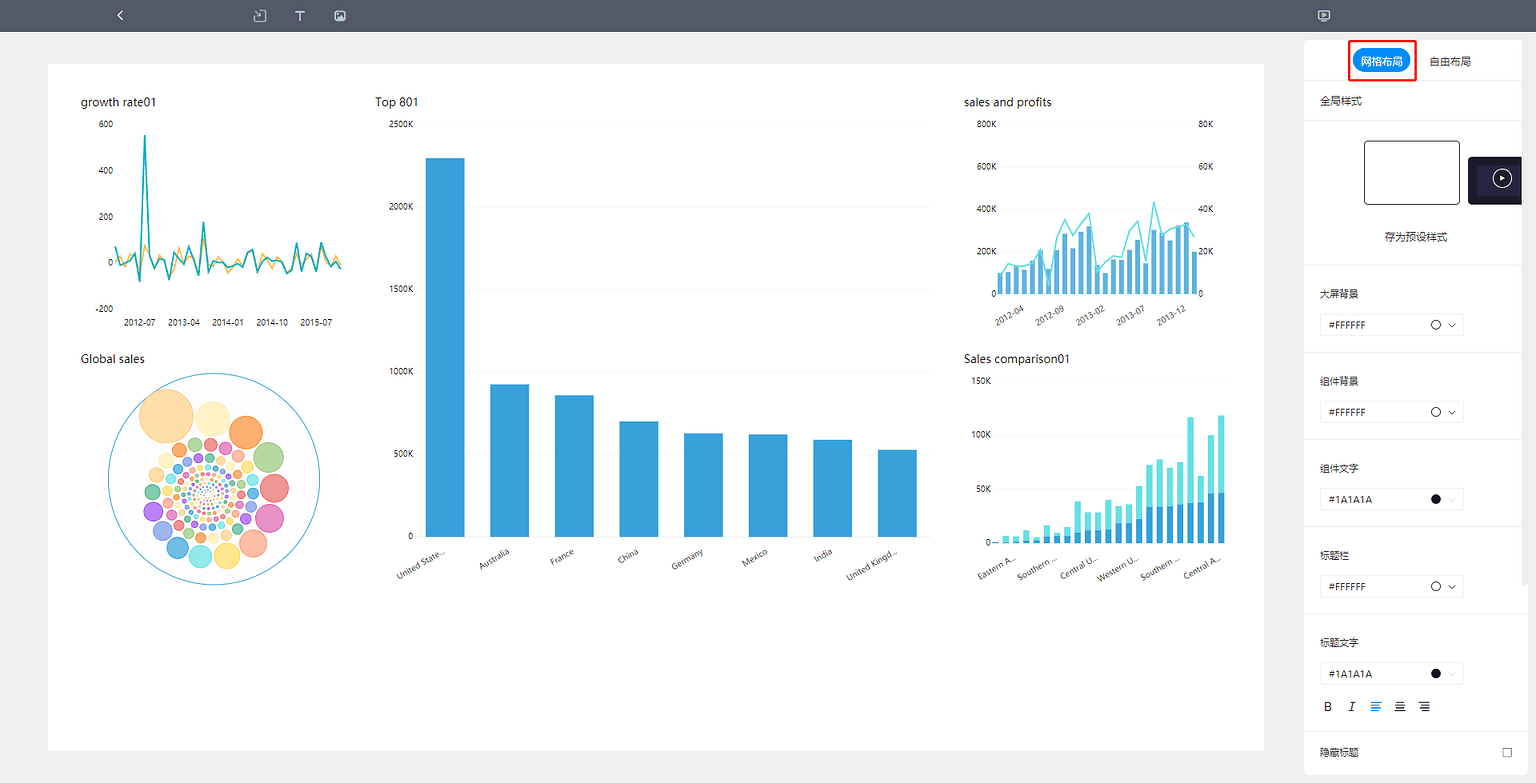Expand the 标题文字 color dropdown arrow
The image size is (1536, 783).
tap(1452, 673)
